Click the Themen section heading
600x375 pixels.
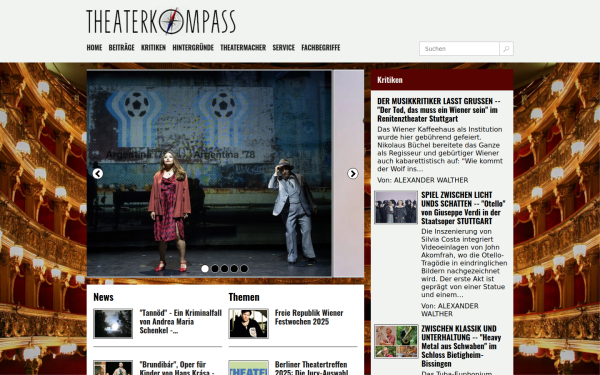(244, 297)
